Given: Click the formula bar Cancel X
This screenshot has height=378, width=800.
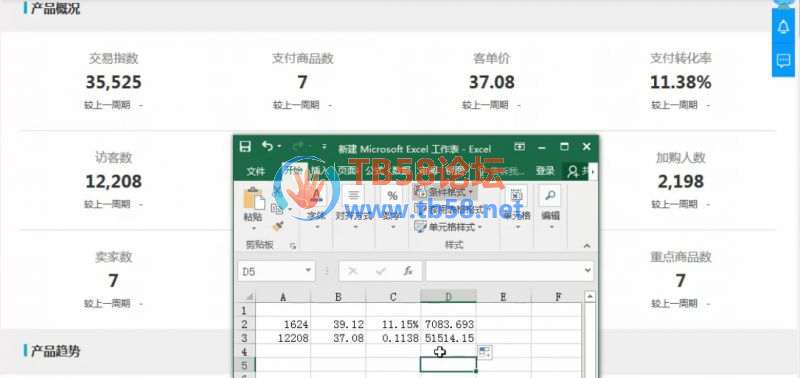Looking at the screenshot, I should tap(352, 271).
